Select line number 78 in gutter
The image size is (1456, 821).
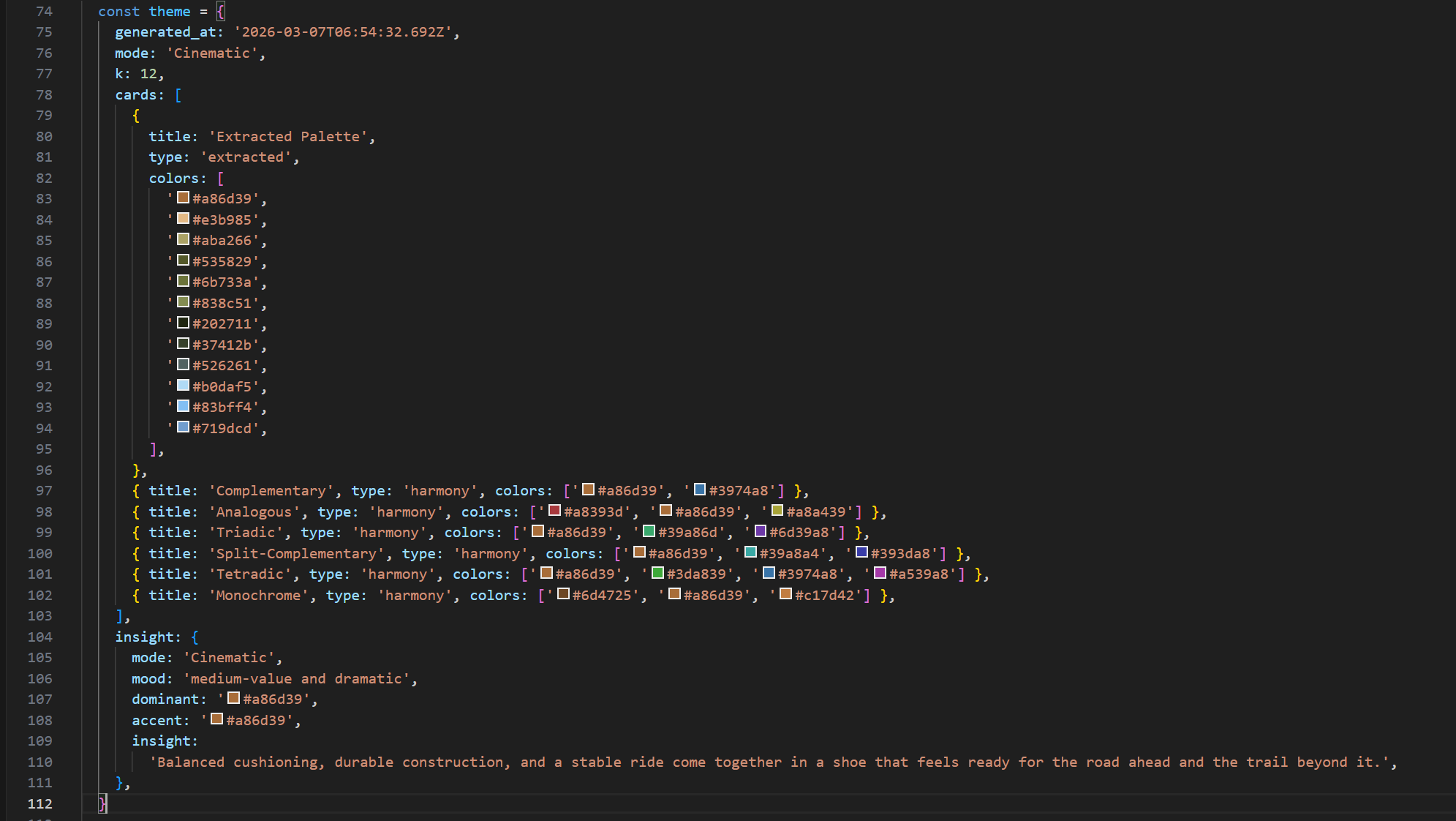pos(44,94)
